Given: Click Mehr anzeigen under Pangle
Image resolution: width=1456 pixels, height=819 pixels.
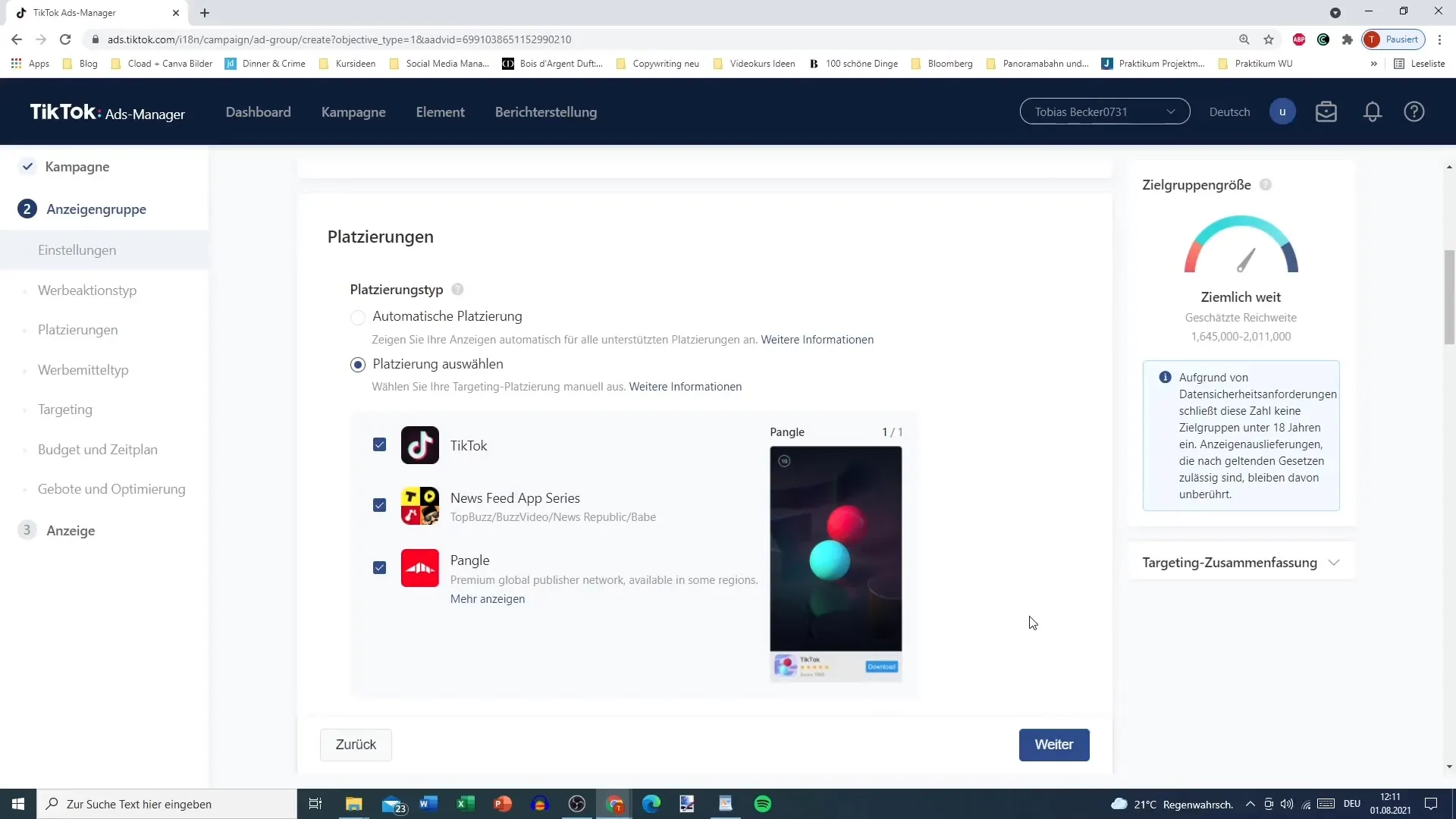Looking at the screenshot, I should tap(488, 599).
